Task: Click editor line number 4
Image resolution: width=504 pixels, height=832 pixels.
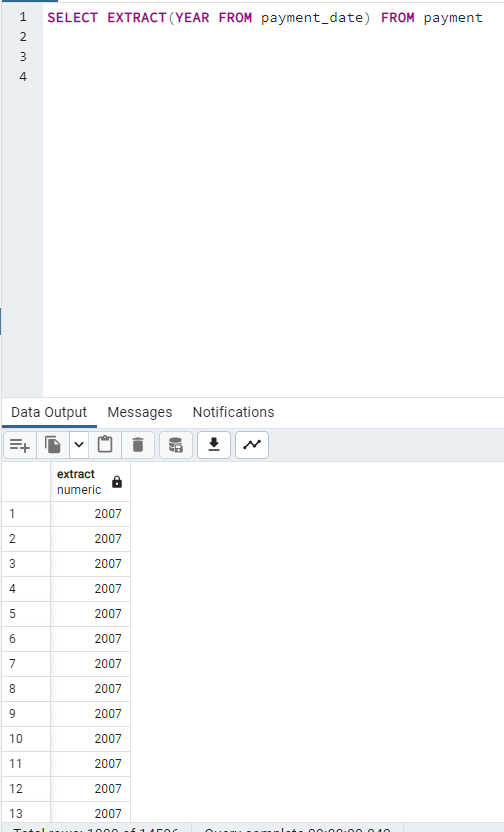Action: tap(23, 76)
